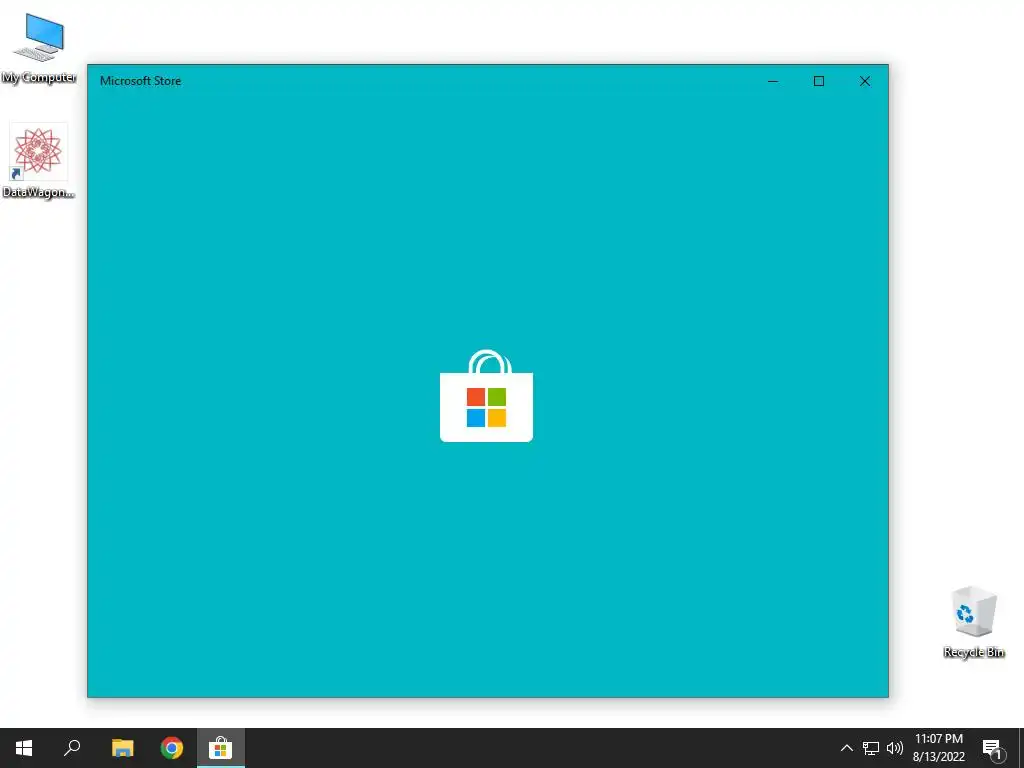Minimize the Microsoft Store window
Viewport: 1024px width, 768px height.
pyautogui.click(x=773, y=81)
